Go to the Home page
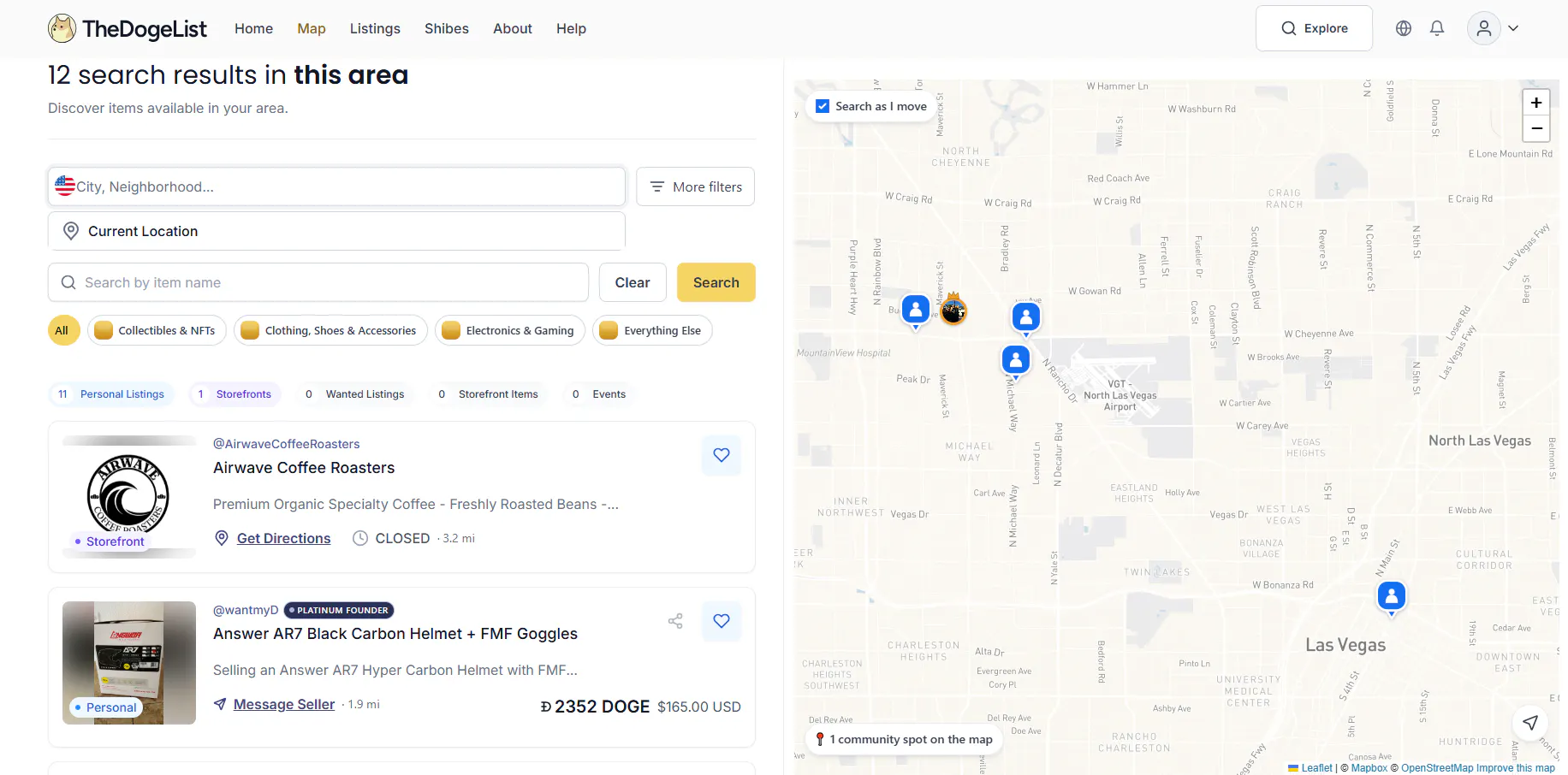 [254, 28]
